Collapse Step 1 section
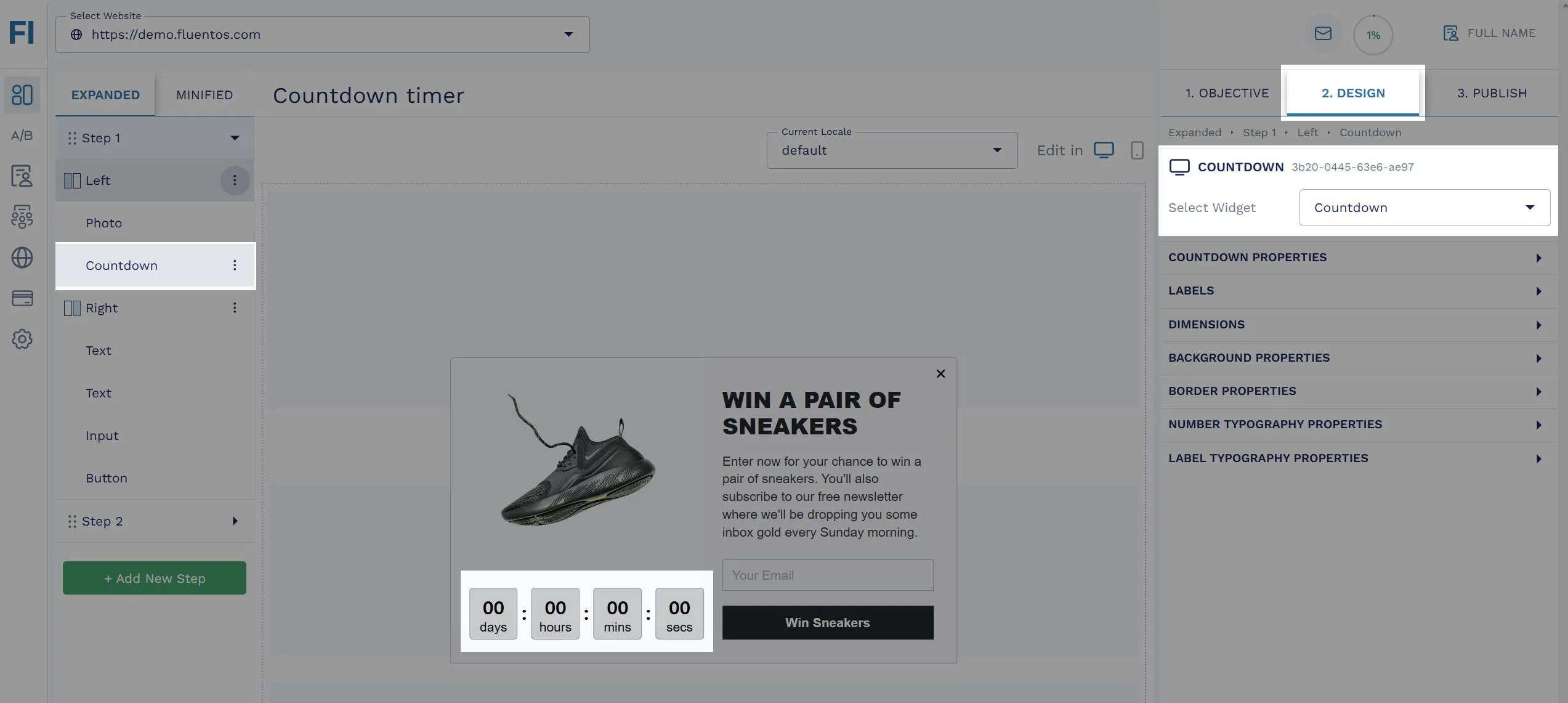Screen dimensions: 1568x703 tap(235, 138)
